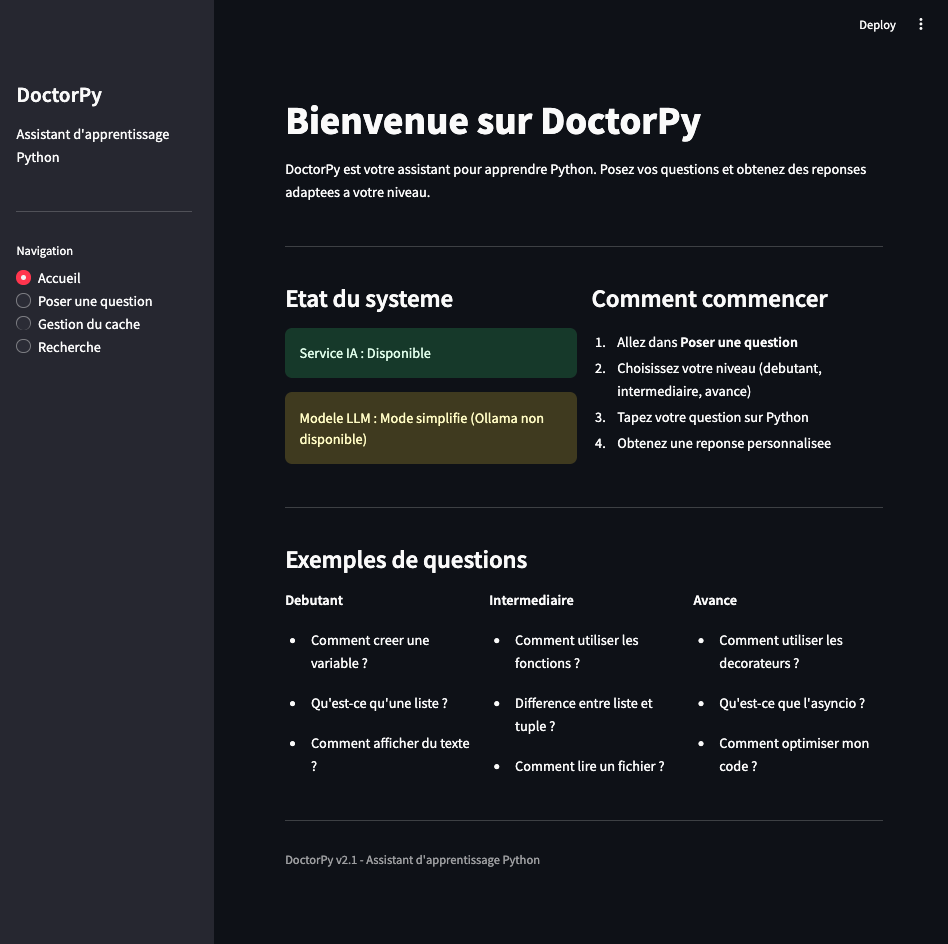This screenshot has width=948, height=944.
Task: Click the Modele LLM mode simplifie warning box
Action: pyautogui.click(x=430, y=428)
